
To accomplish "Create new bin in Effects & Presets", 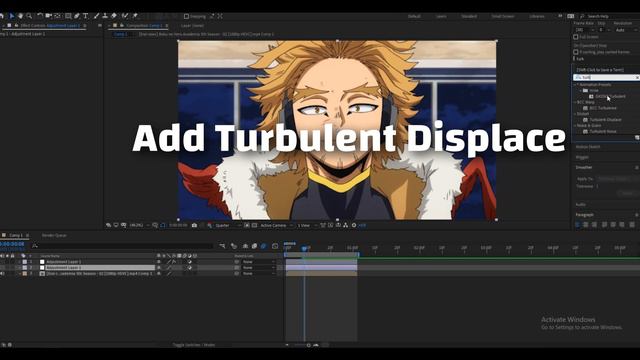I will coord(637,138).
